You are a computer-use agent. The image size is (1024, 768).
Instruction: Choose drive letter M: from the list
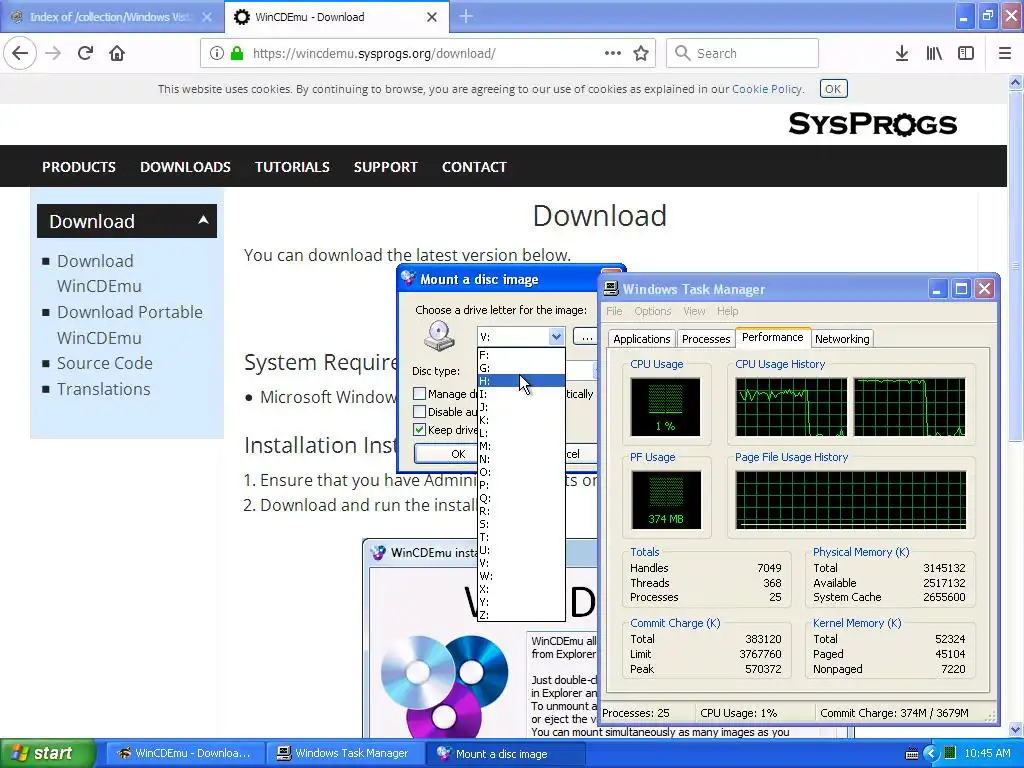click(x=521, y=446)
